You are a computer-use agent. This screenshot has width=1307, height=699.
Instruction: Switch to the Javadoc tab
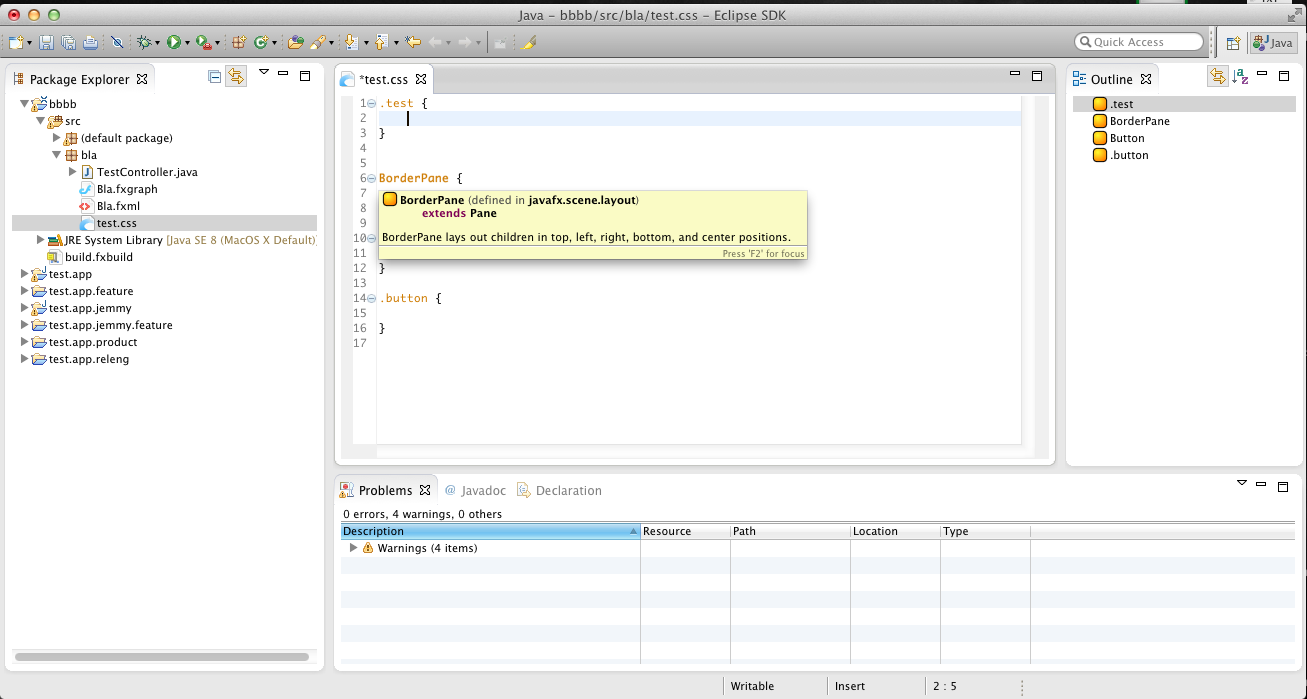click(475, 490)
